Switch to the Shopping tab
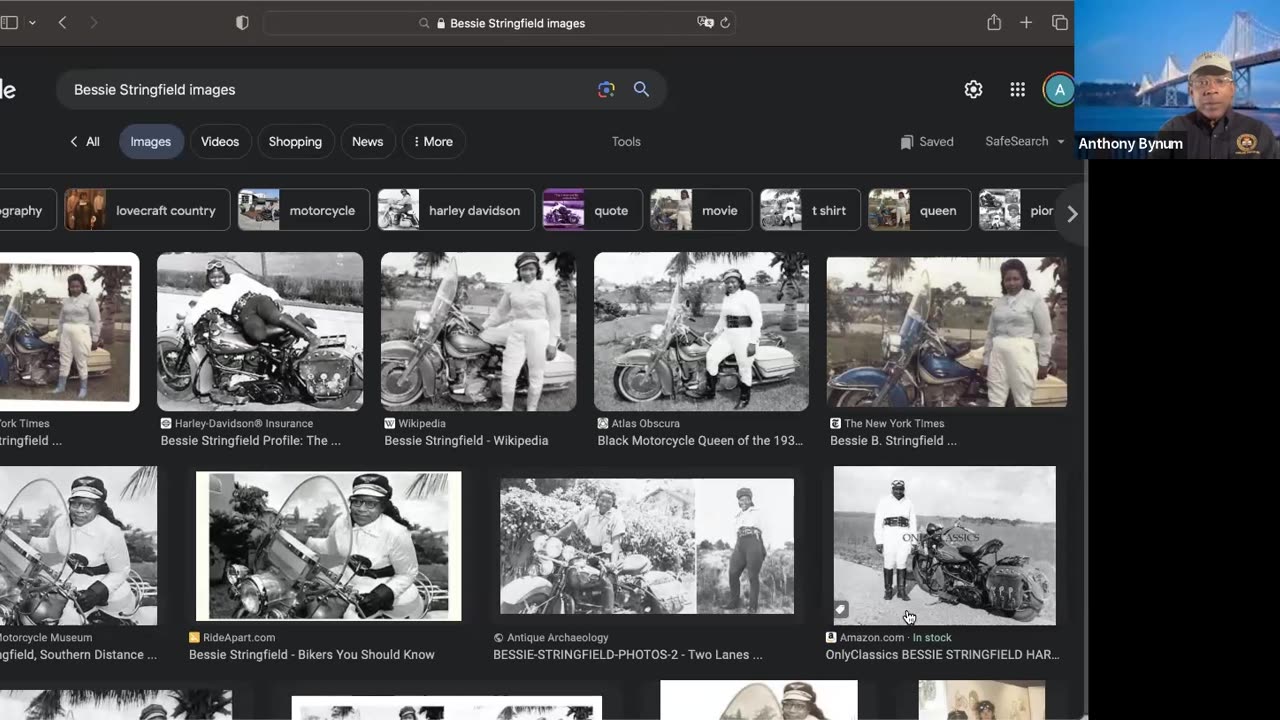Viewport: 1280px width, 720px height. click(x=295, y=142)
